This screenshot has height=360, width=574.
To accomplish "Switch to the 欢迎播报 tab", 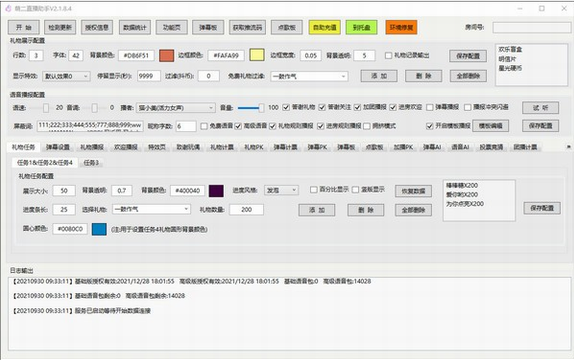I will (126, 147).
